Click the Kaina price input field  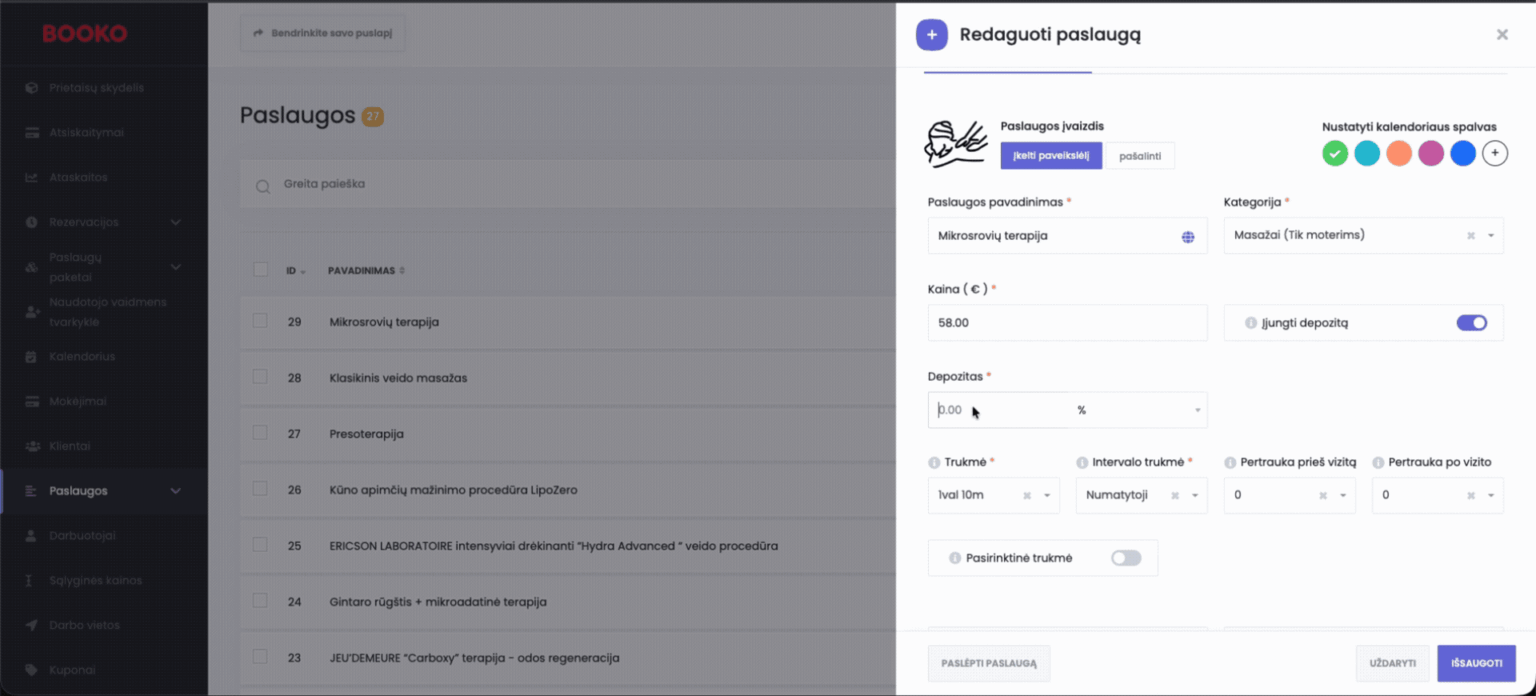(x=1067, y=323)
